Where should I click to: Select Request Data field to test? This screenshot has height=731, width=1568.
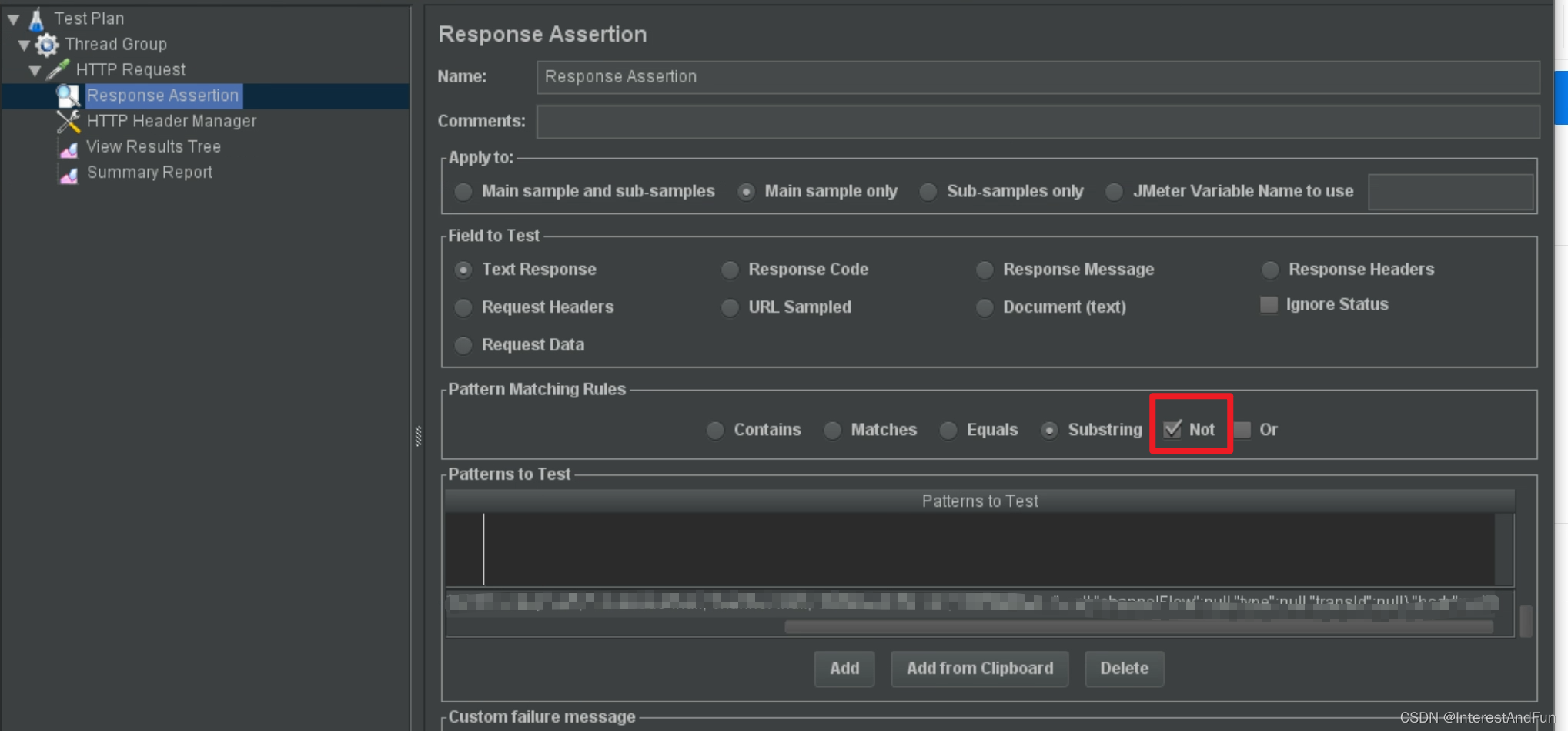[463, 345]
